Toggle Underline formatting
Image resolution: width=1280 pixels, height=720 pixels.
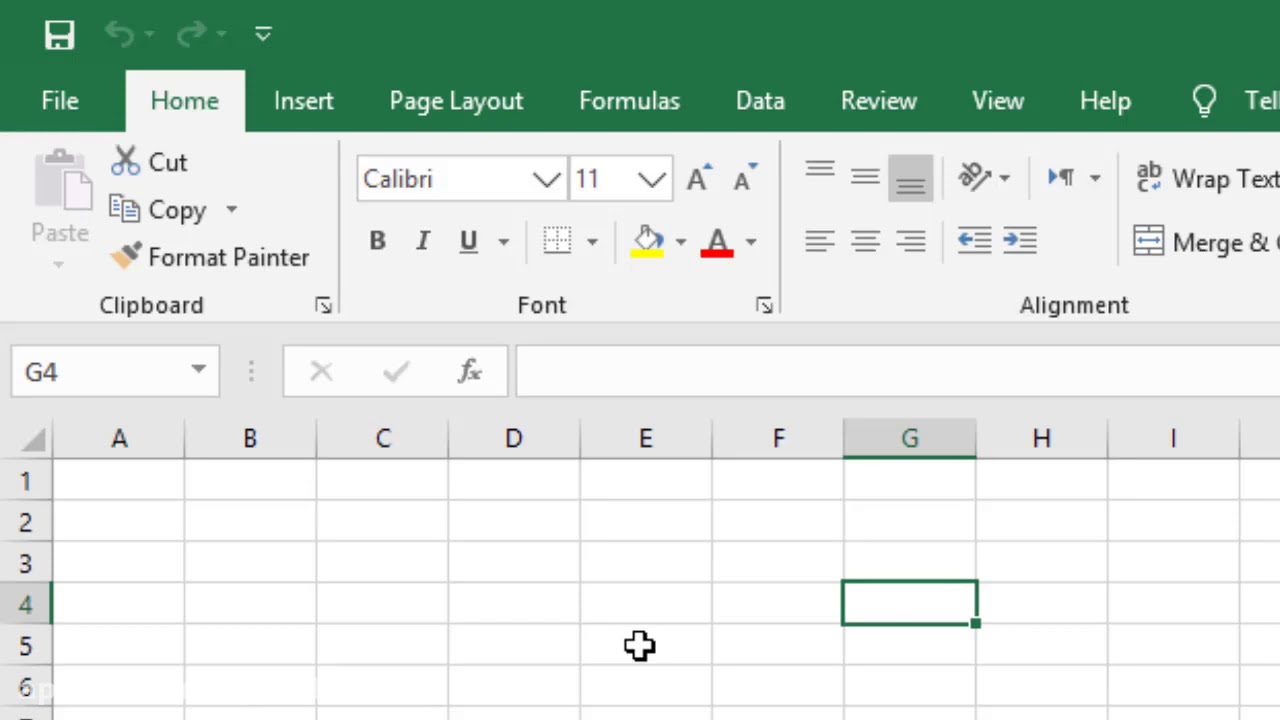(x=468, y=241)
